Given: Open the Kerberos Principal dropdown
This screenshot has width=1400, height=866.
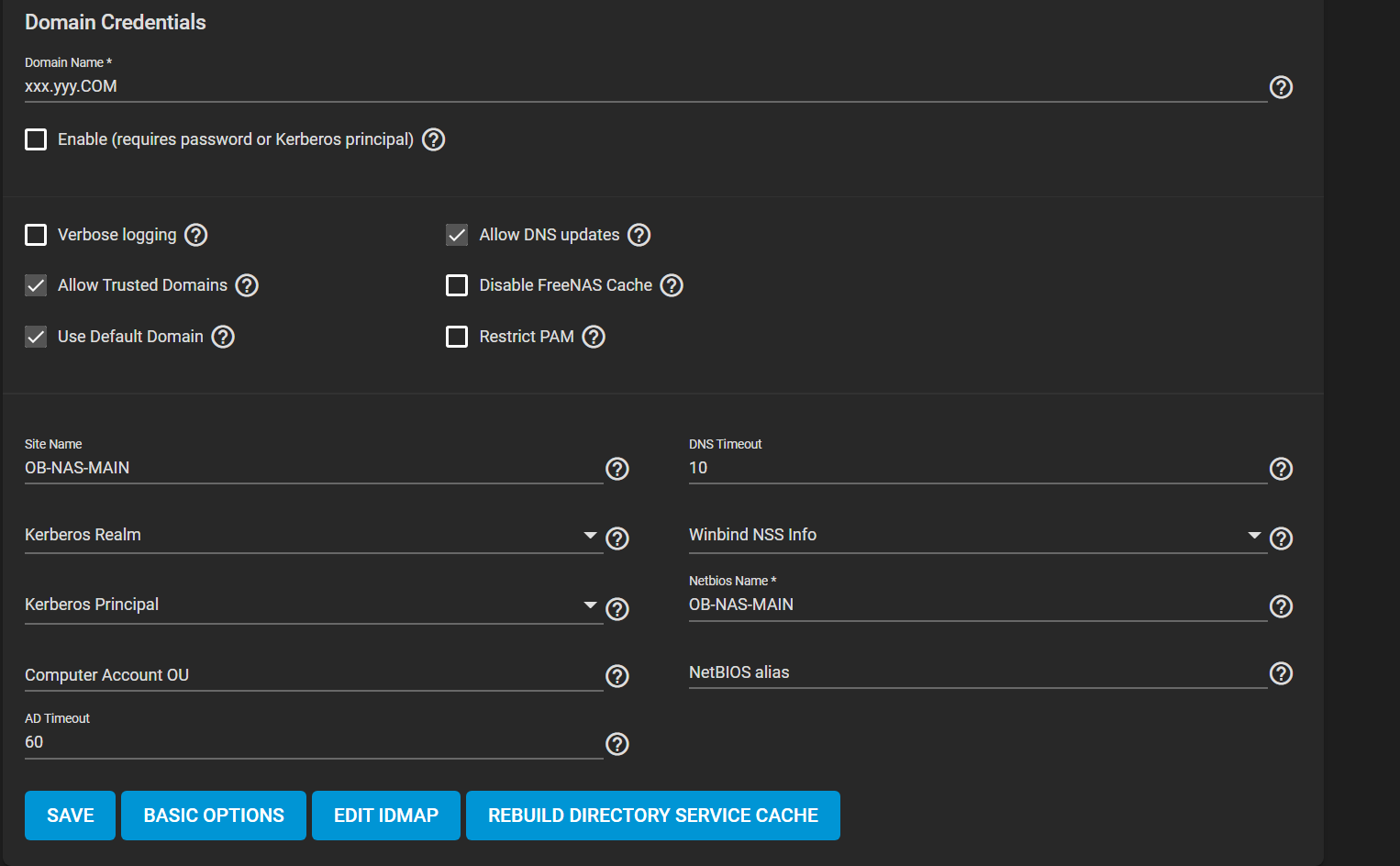Looking at the screenshot, I should (x=312, y=605).
